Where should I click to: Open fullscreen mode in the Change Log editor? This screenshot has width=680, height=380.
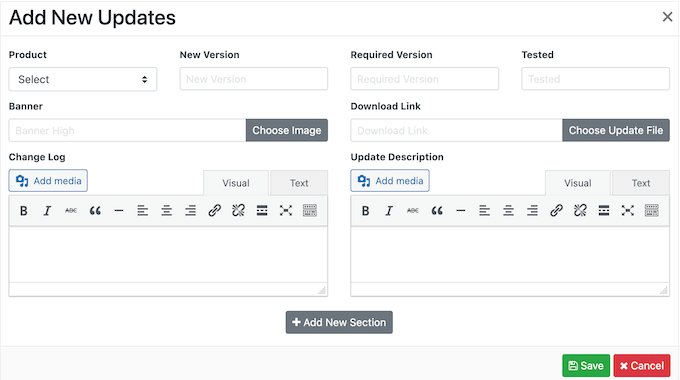click(x=286, y=211)
